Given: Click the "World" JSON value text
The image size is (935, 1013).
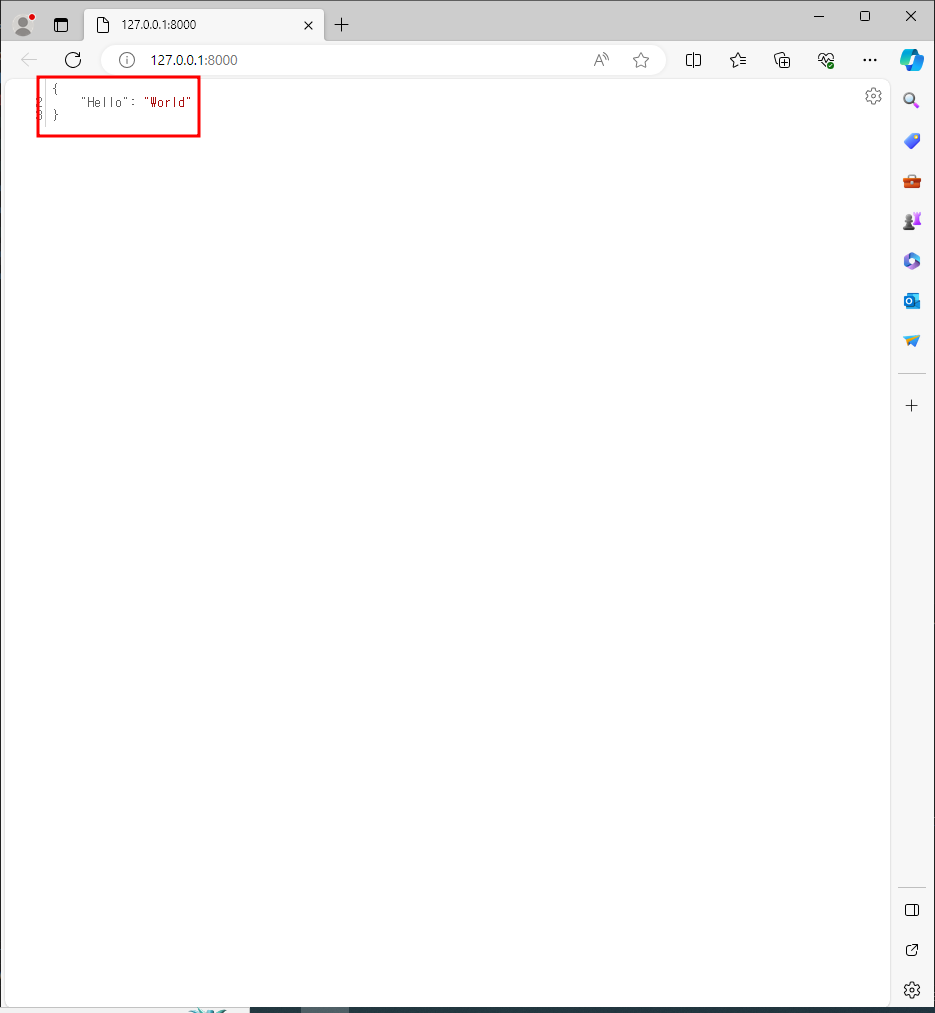Looking at the screenshot, I should (x=167, y=102).
